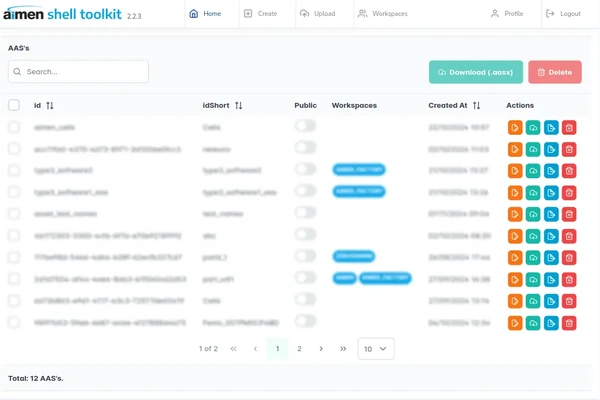This screenshot has height=400, width=600.
Task: Click red trash icon in the last row
Action: pos(569,323)
